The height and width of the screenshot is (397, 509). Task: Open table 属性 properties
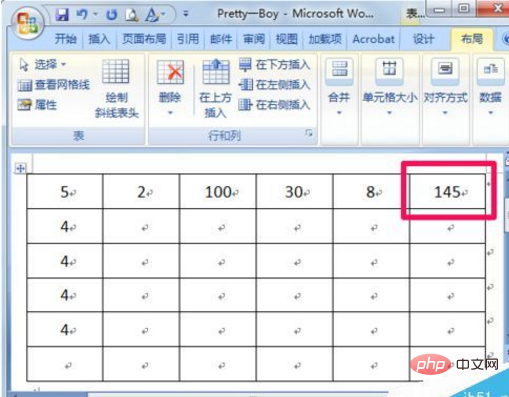pos(37,105)
